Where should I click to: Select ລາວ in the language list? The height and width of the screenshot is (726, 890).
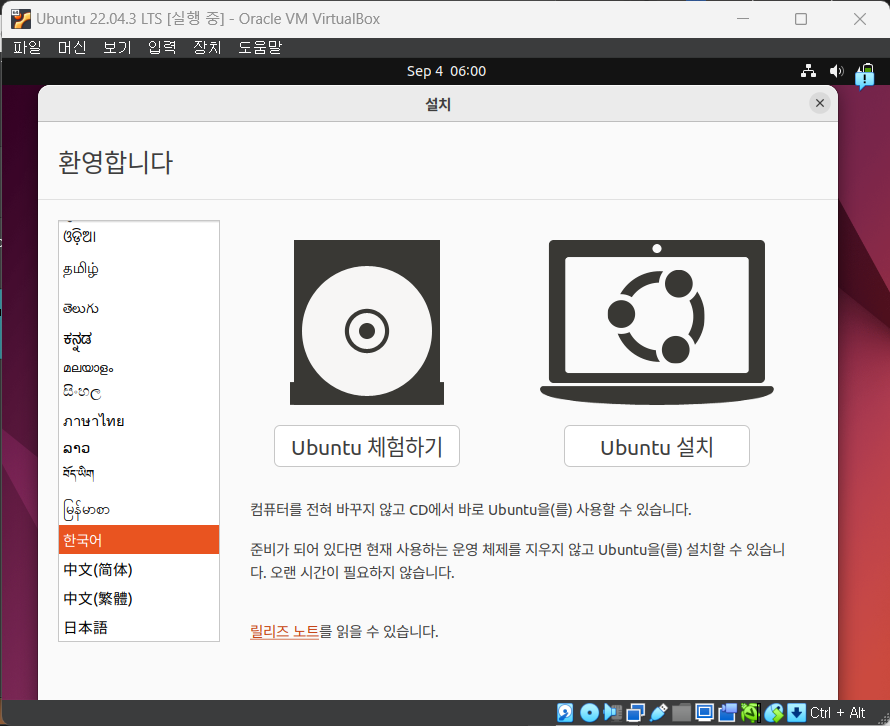[x=139, y=448]
